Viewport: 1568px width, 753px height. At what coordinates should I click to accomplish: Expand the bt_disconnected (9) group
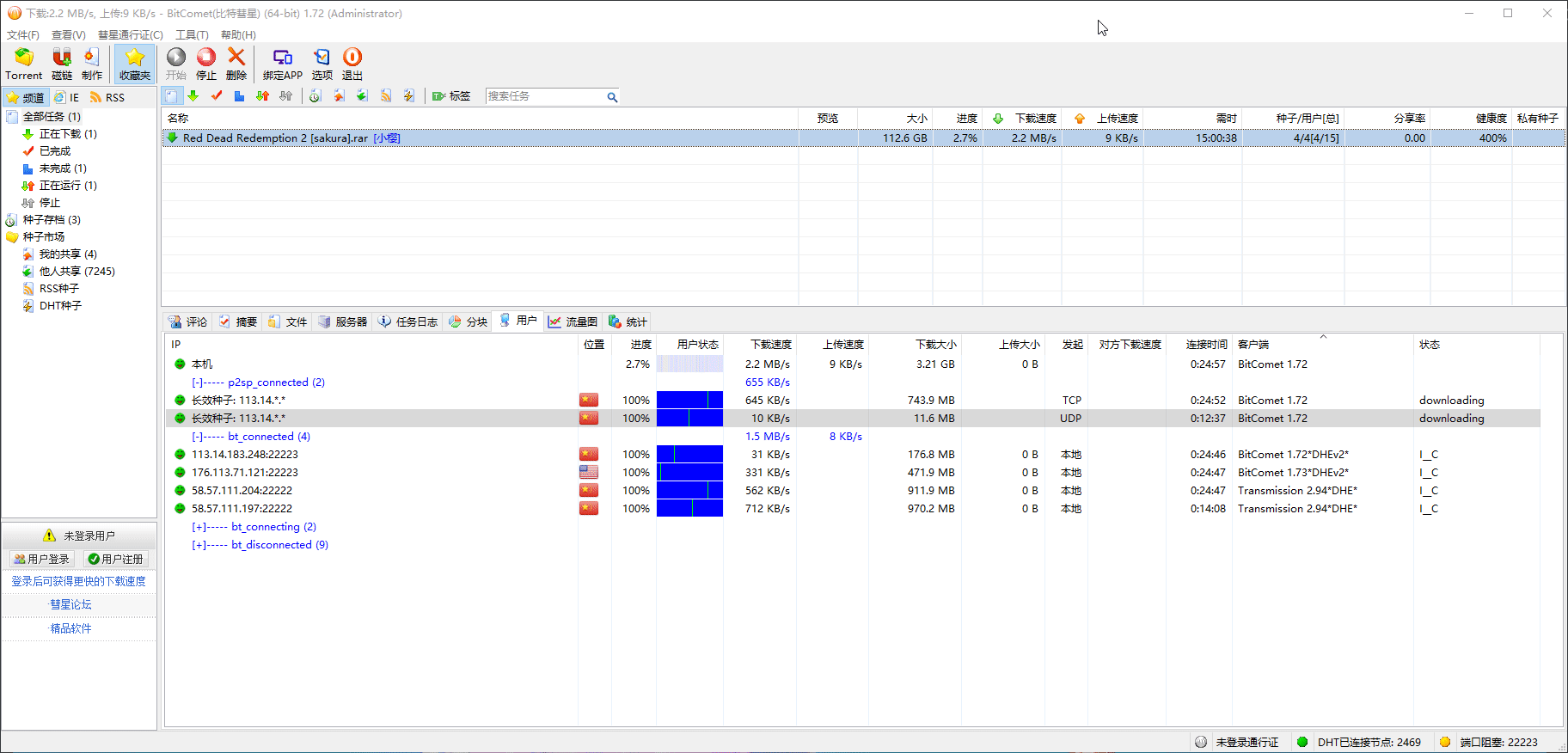coord(199,545)
